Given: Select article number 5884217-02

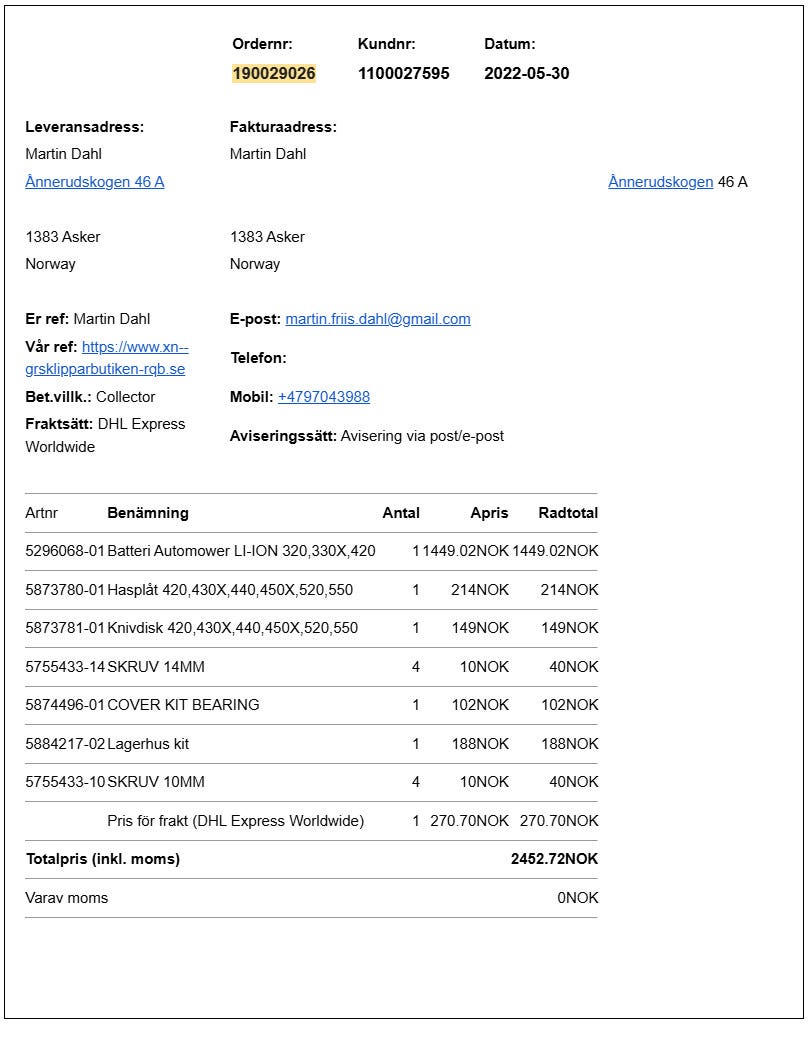Looking at the screenshot, I should (65, 744).
